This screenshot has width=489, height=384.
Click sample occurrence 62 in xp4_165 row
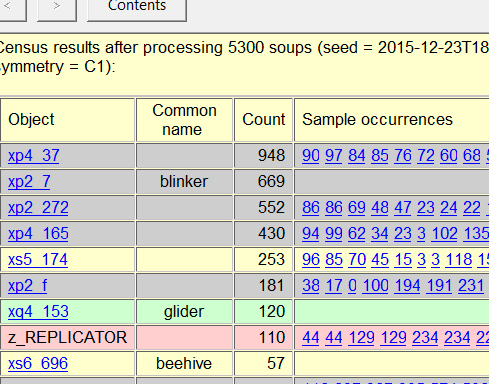[x=357, y=234]
